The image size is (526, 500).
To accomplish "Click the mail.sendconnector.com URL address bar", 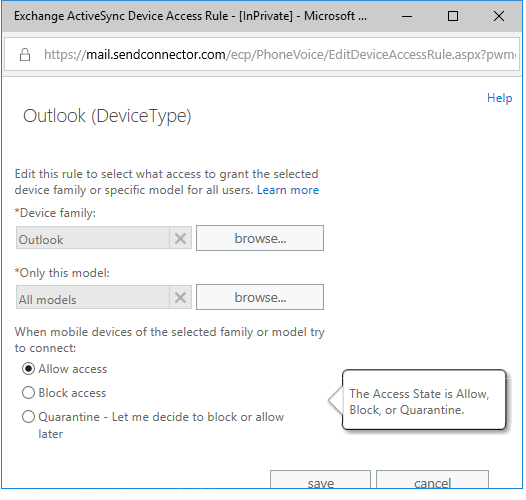I will 262,54.
